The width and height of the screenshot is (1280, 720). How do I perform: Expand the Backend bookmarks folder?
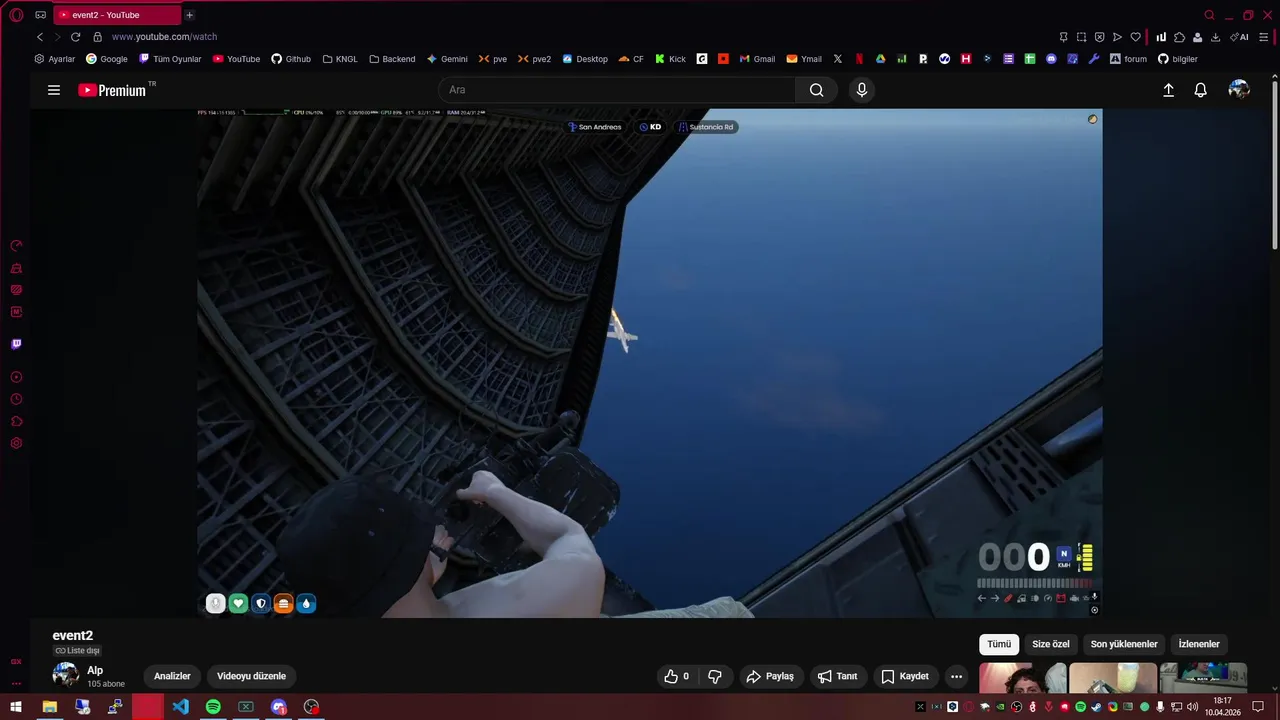point(392,59)
